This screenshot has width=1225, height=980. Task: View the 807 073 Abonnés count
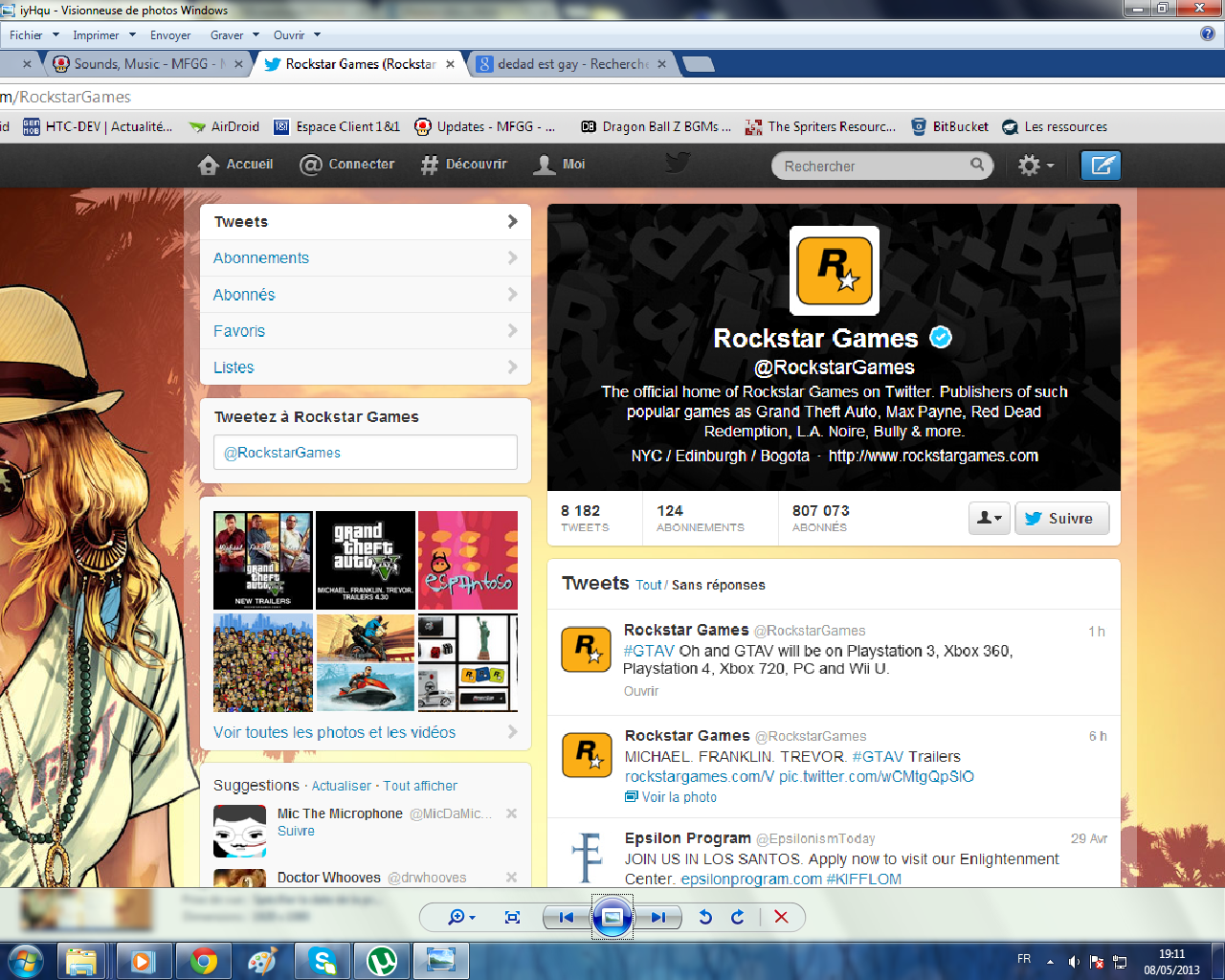[x=820, y=518]
